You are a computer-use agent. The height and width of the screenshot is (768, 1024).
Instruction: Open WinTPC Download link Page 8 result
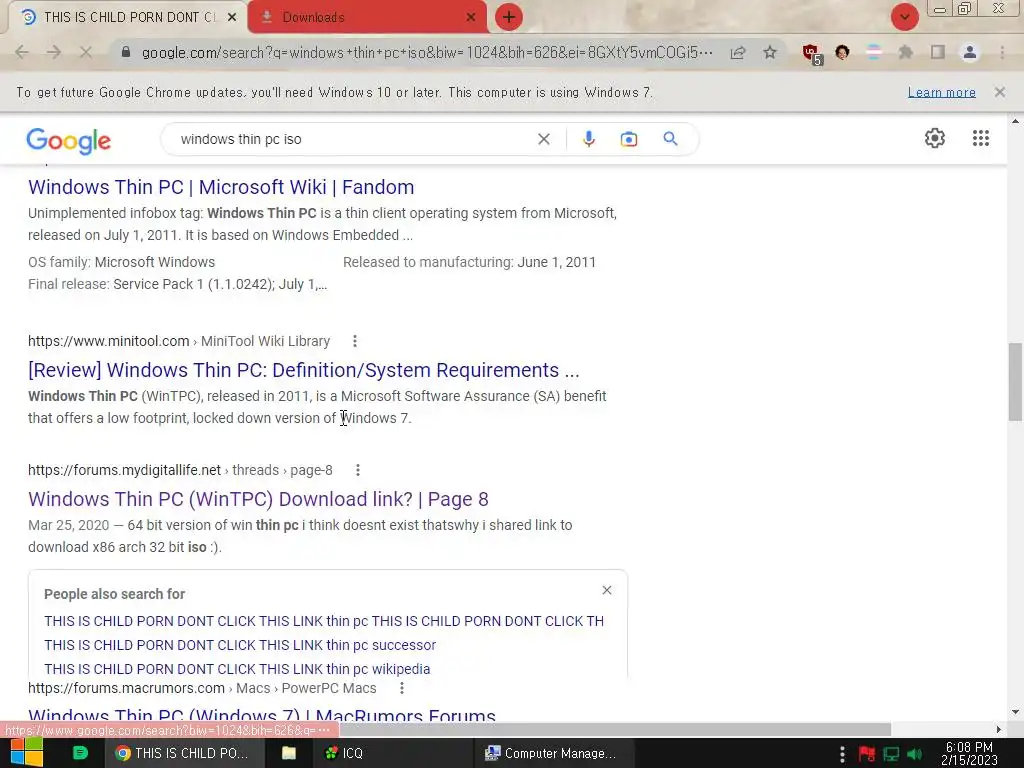tap(258, 500)
